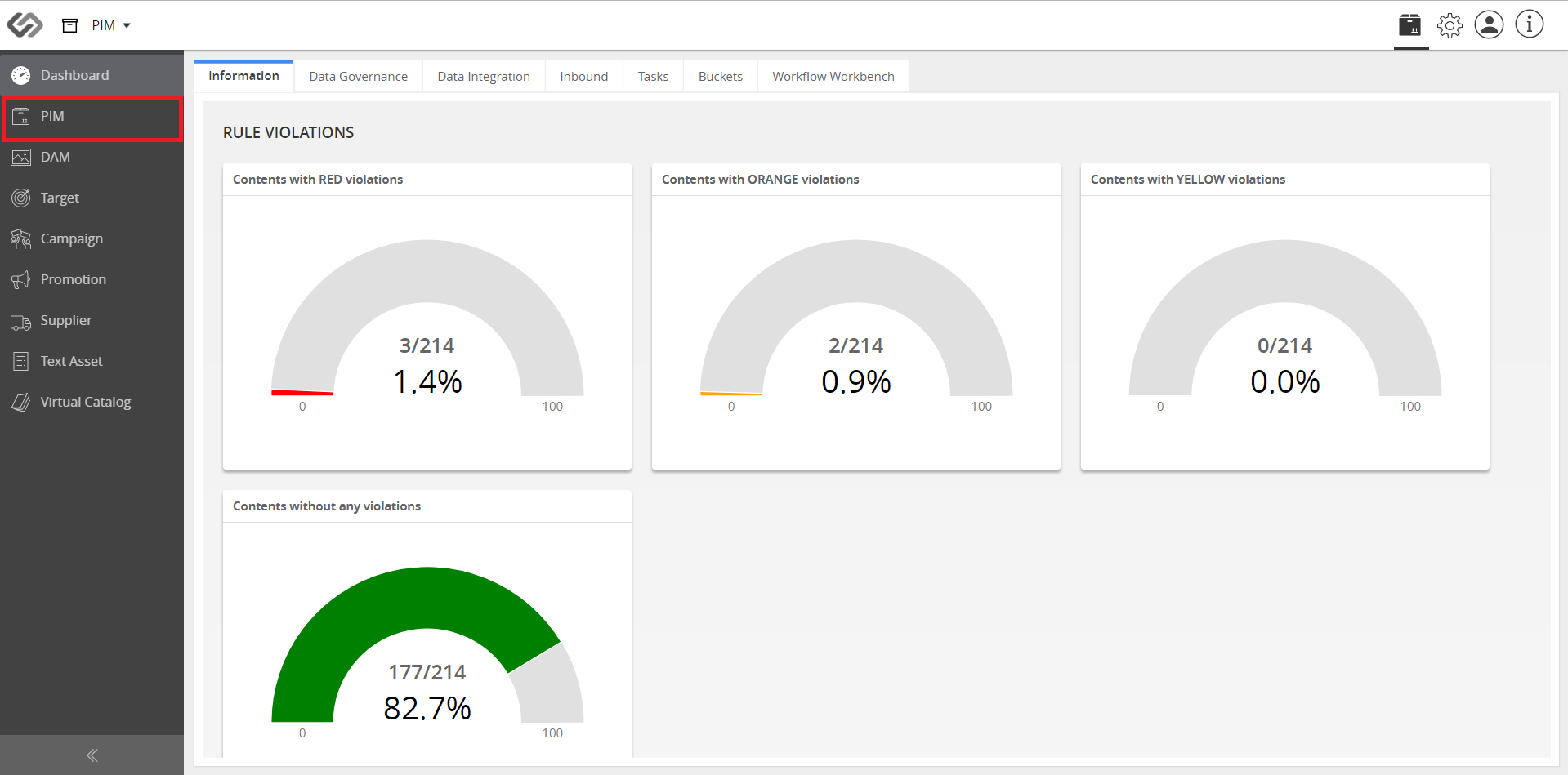Switch to Data Governance tab

(x=358, y=77)
